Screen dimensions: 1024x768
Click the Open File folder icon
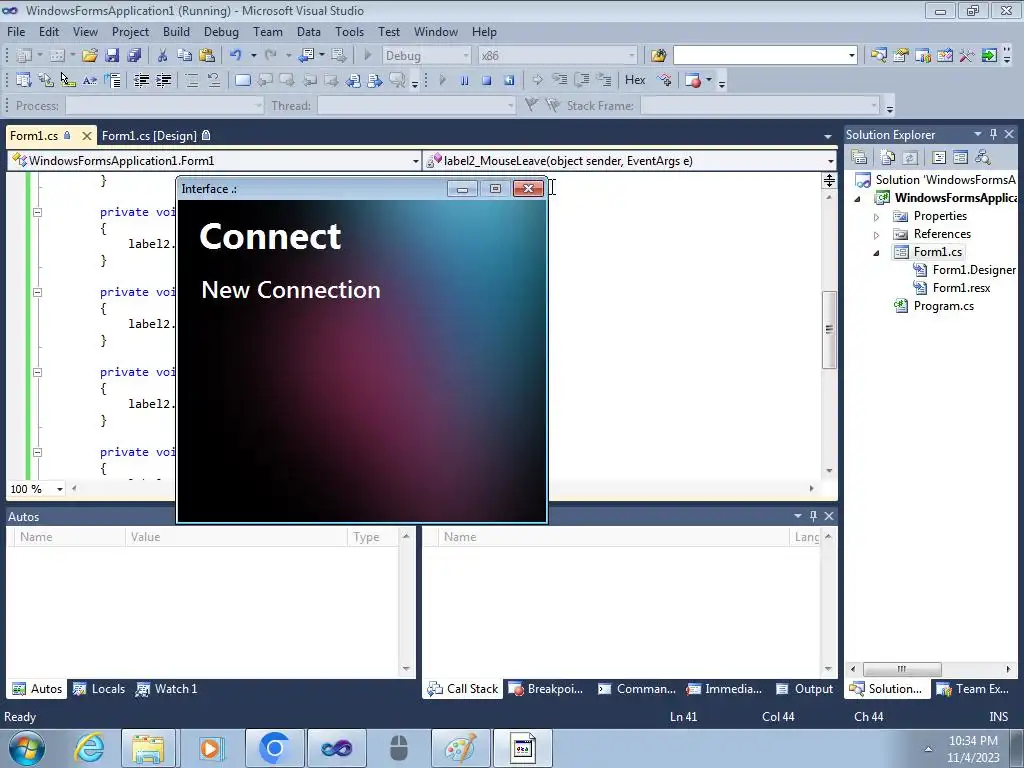(89, 56)
